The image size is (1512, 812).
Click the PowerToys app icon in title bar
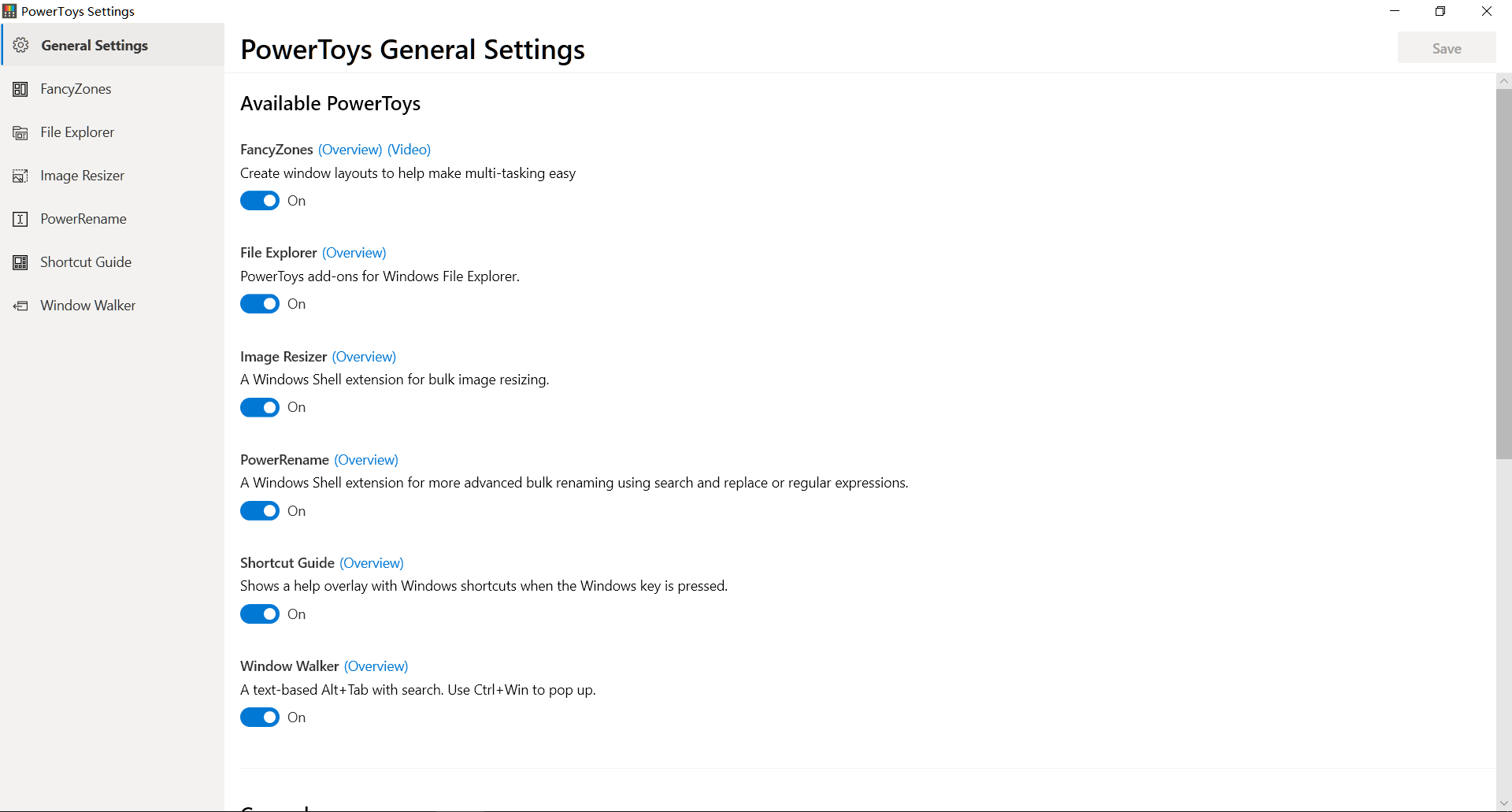[x=9, y=11]
